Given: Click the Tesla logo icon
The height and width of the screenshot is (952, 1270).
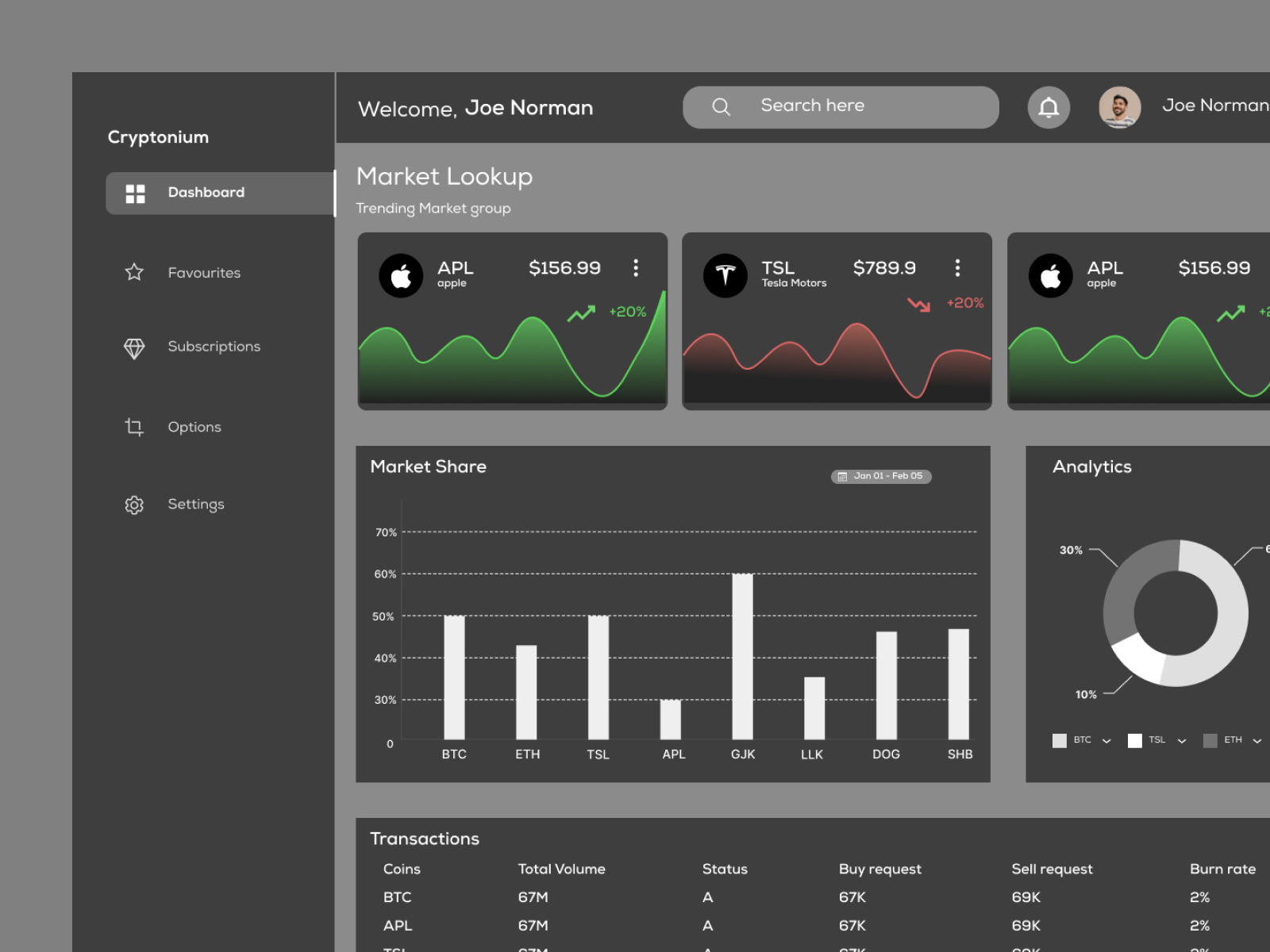Looking at the screenshot, I should click(x=725, y=275).
